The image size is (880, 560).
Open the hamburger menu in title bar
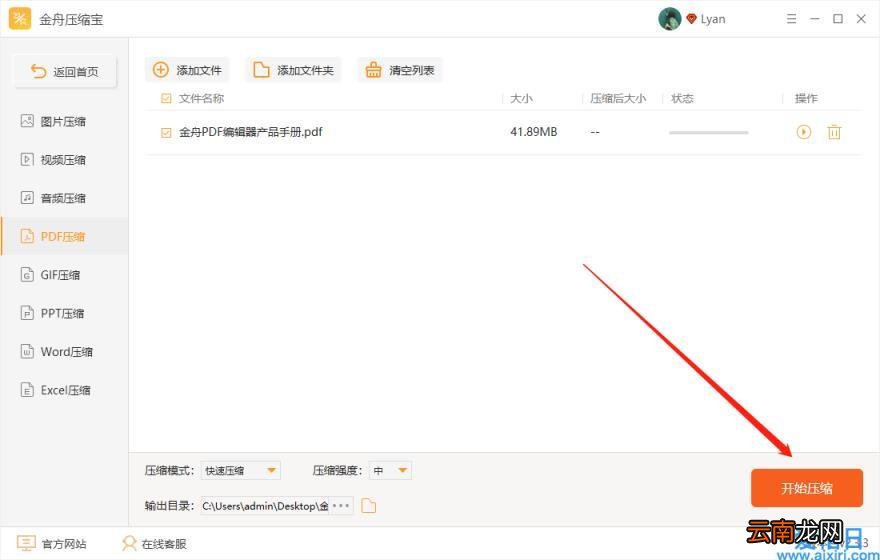pyautogui.click(x=791, y=19)
